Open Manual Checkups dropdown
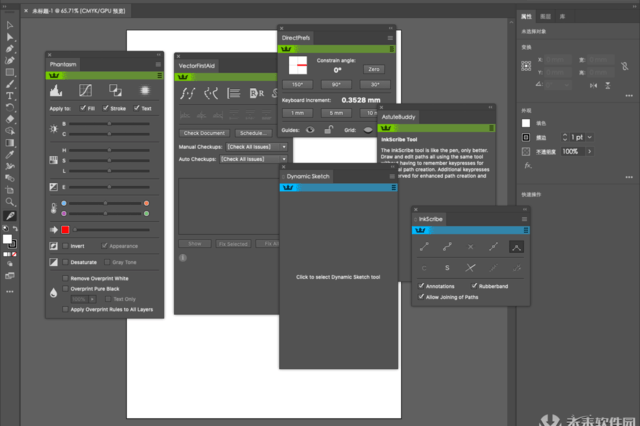This screenshot has width=640, height=426. (256, 146)
